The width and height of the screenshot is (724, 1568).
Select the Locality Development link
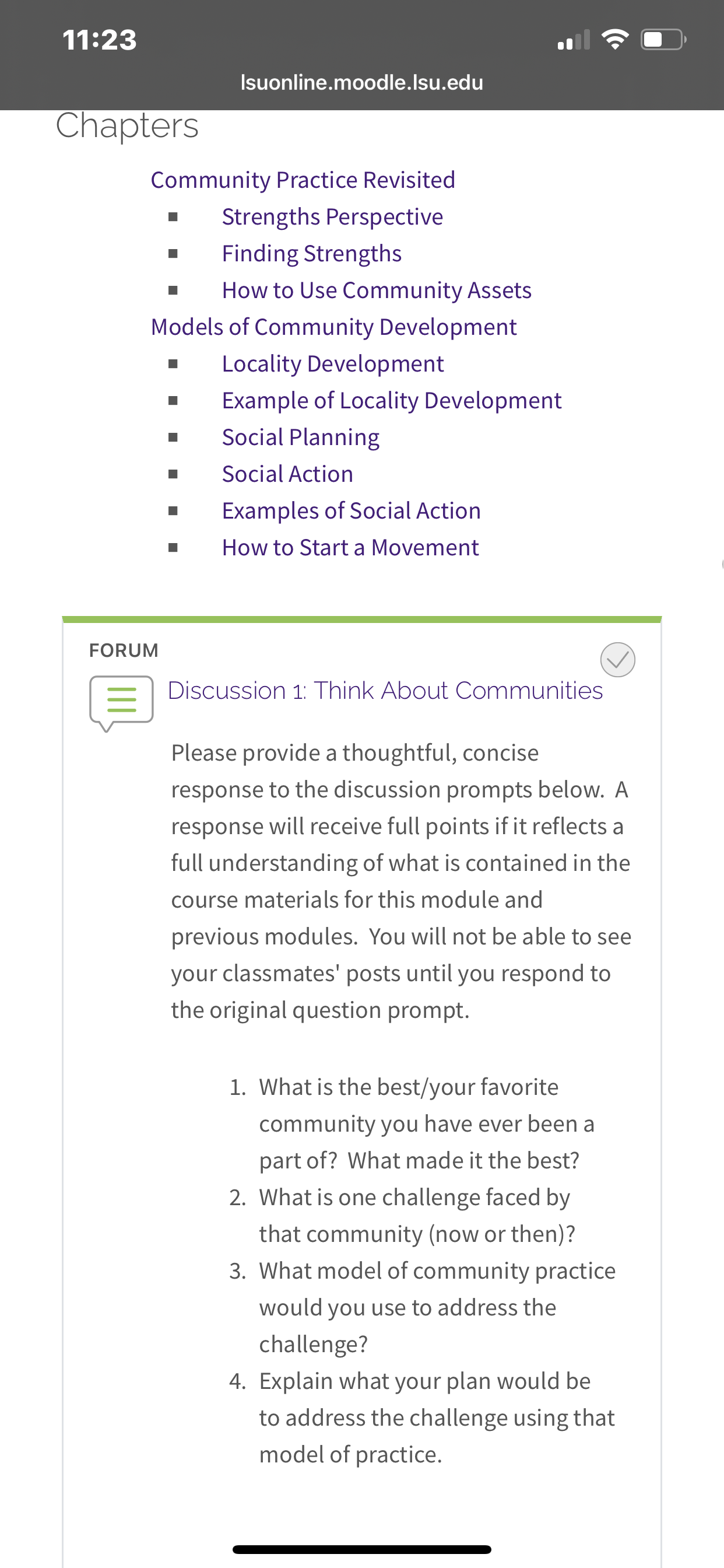[333, 363]
